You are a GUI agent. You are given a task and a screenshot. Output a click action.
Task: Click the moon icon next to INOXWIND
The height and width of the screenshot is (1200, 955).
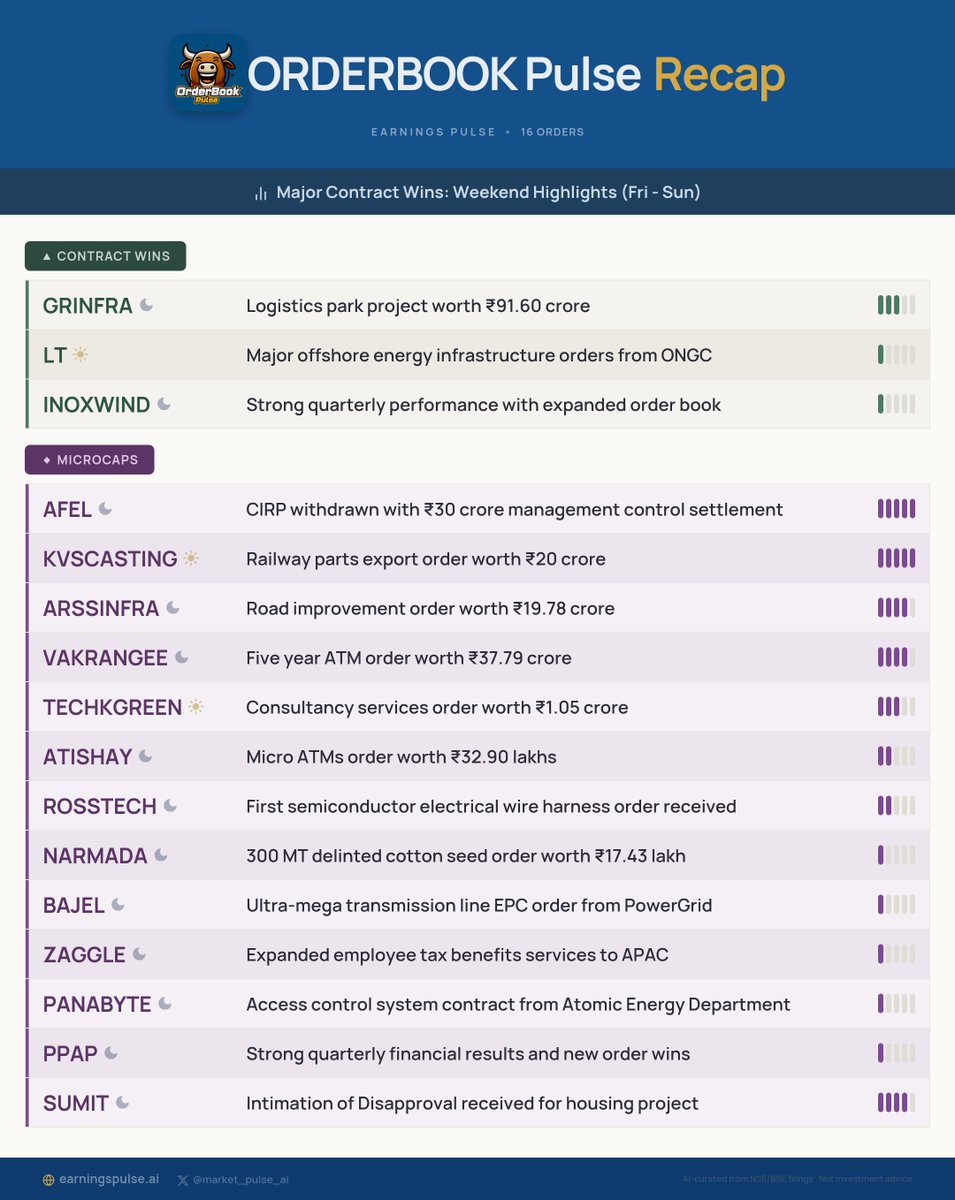click(x=164, y=404)
